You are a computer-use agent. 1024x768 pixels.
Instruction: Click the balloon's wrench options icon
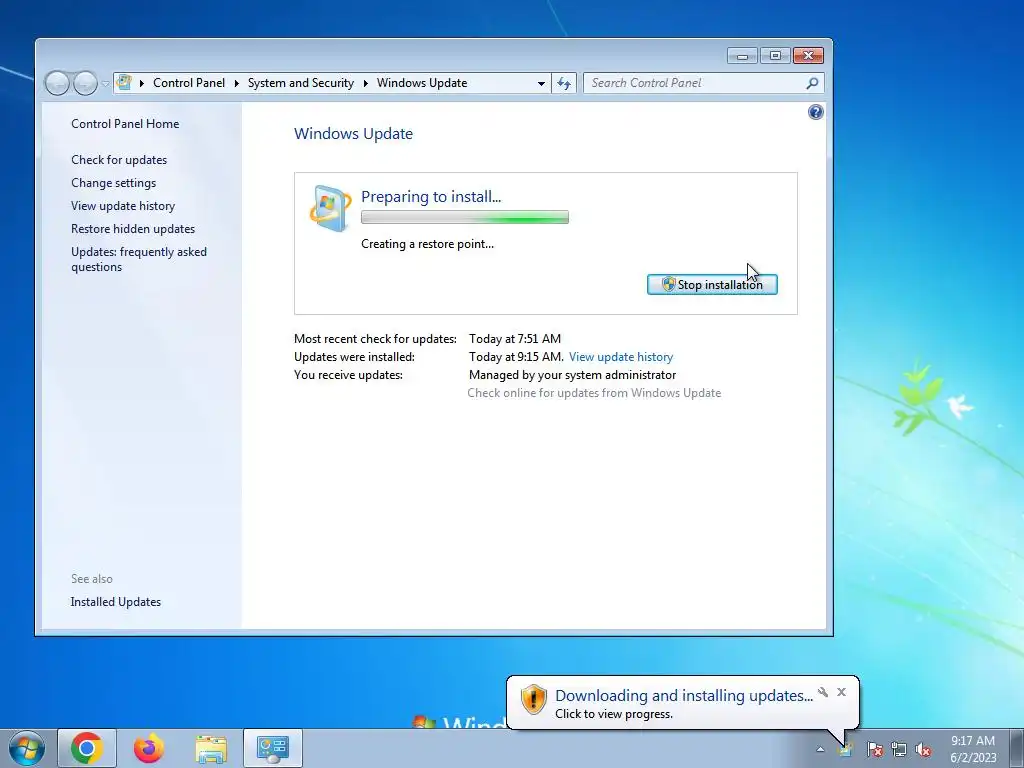coord(823,692)
